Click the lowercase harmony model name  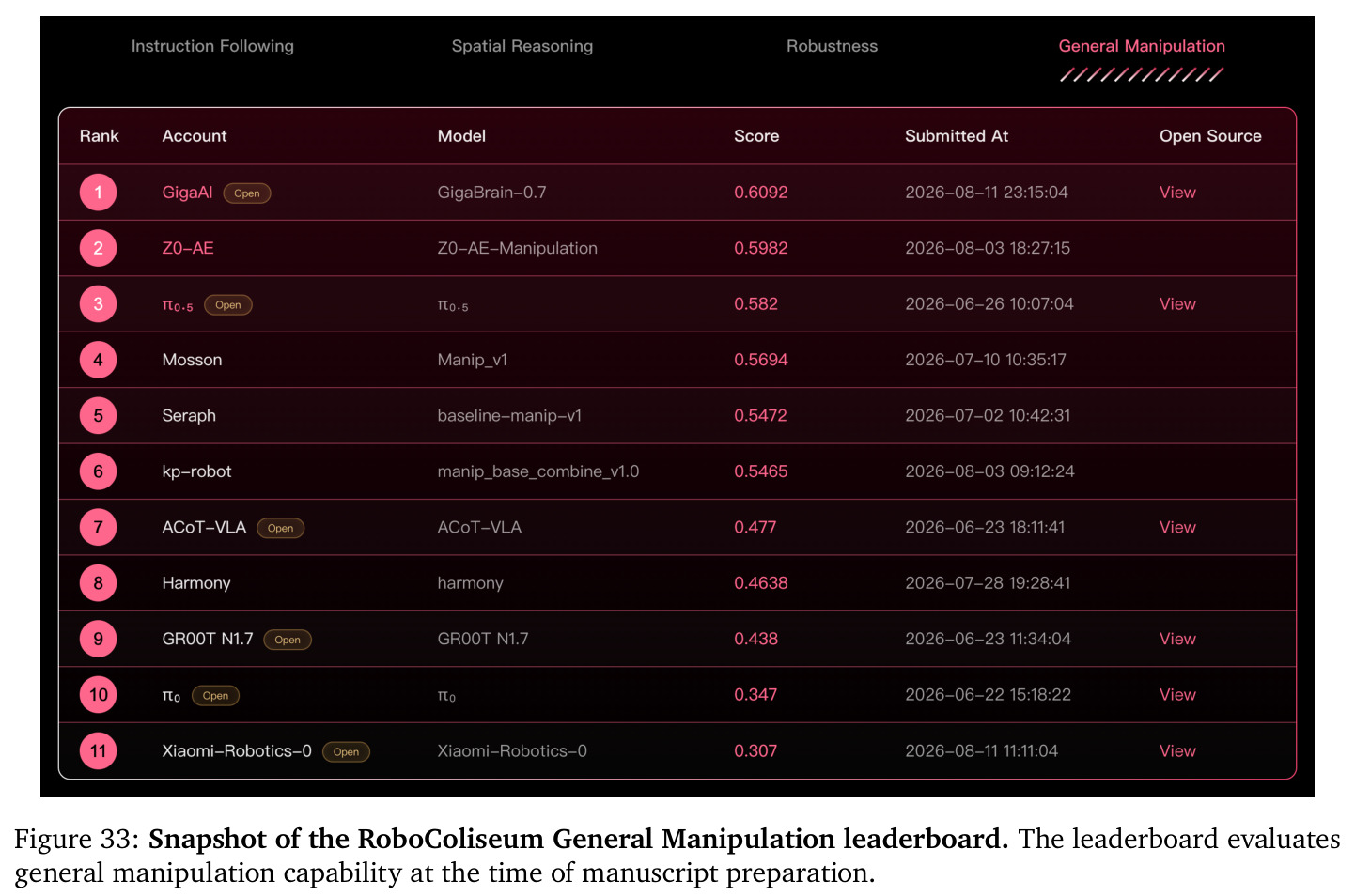471,583
